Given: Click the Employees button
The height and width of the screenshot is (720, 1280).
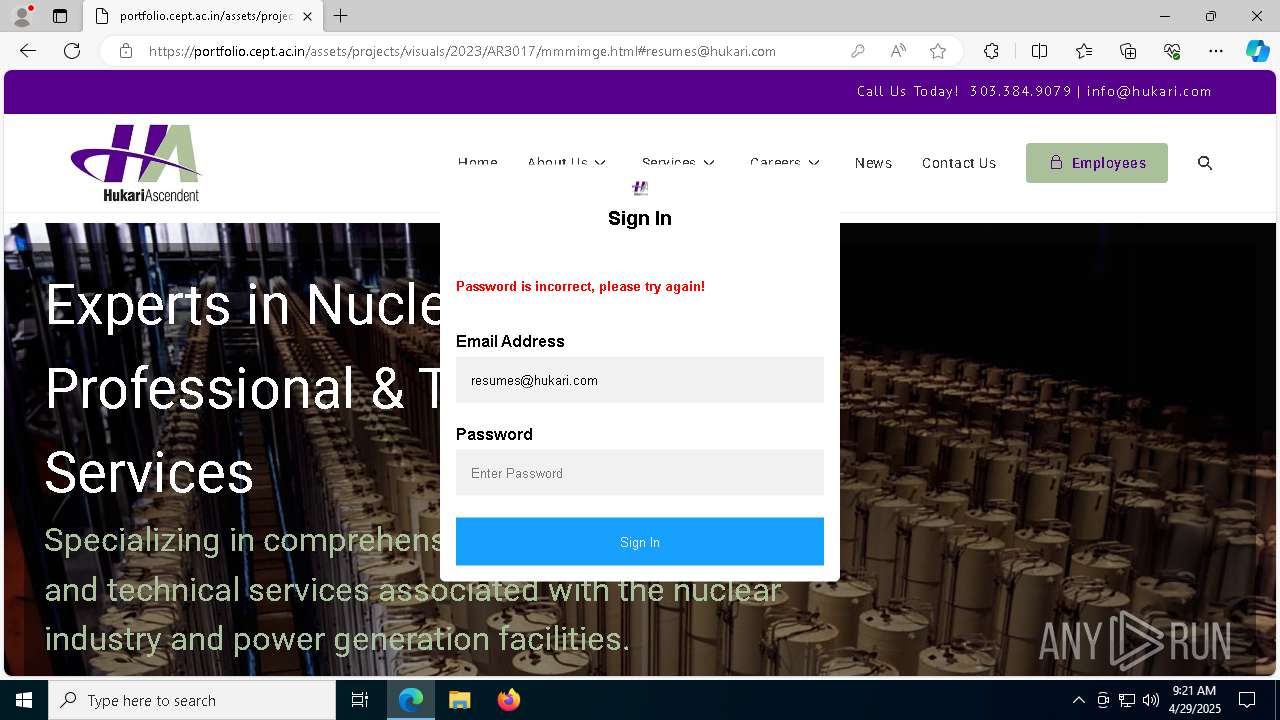Looking at the screenshot, I should click(x=1097, y=163).
